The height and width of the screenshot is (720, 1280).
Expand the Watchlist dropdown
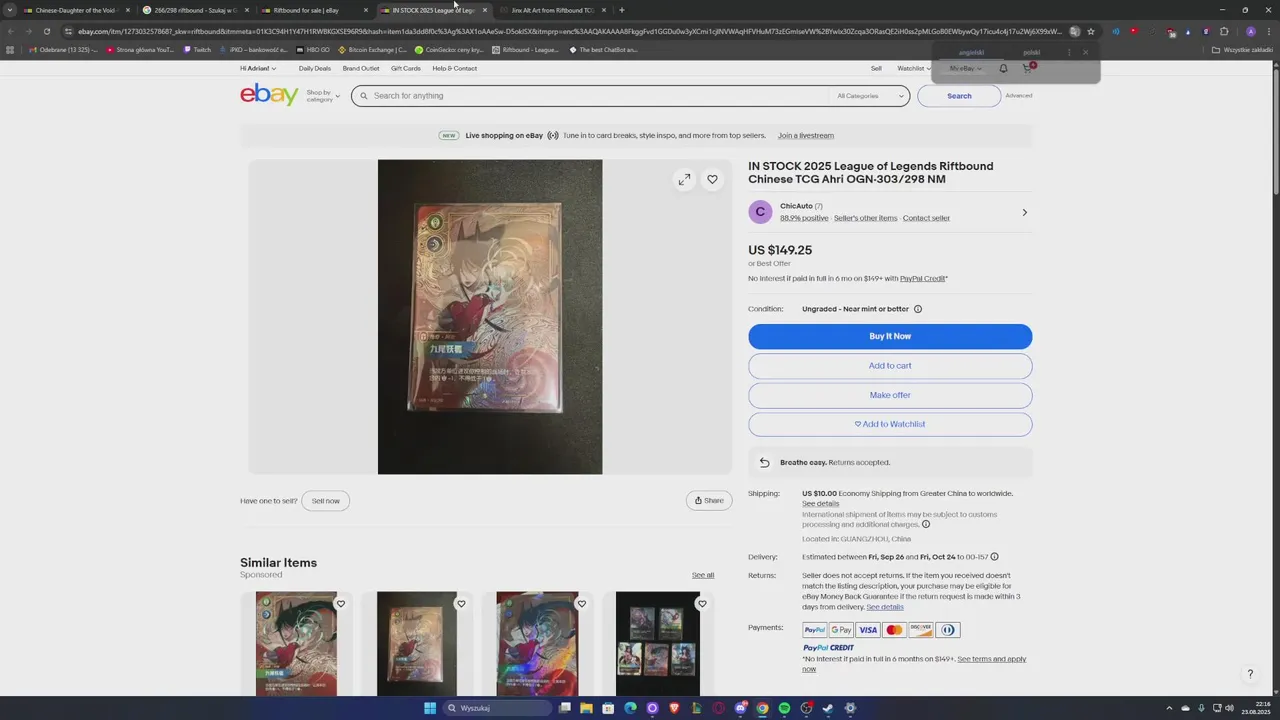point(914,68)
